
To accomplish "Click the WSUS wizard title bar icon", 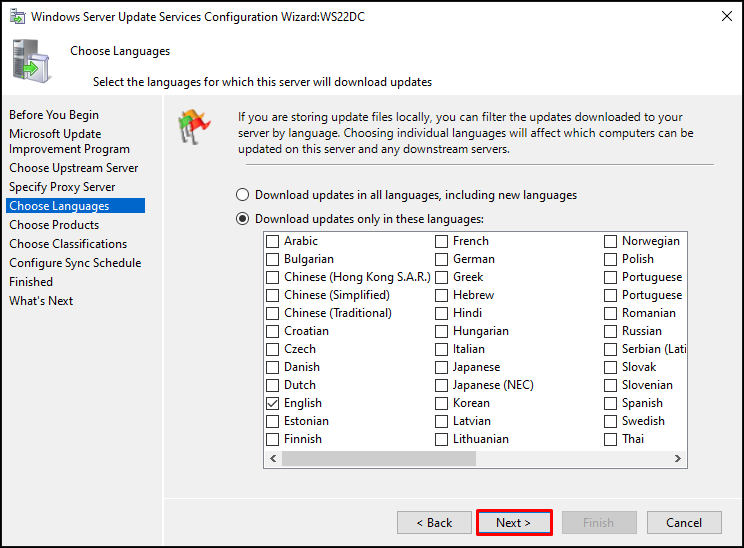I will click(x=18, y=17).
